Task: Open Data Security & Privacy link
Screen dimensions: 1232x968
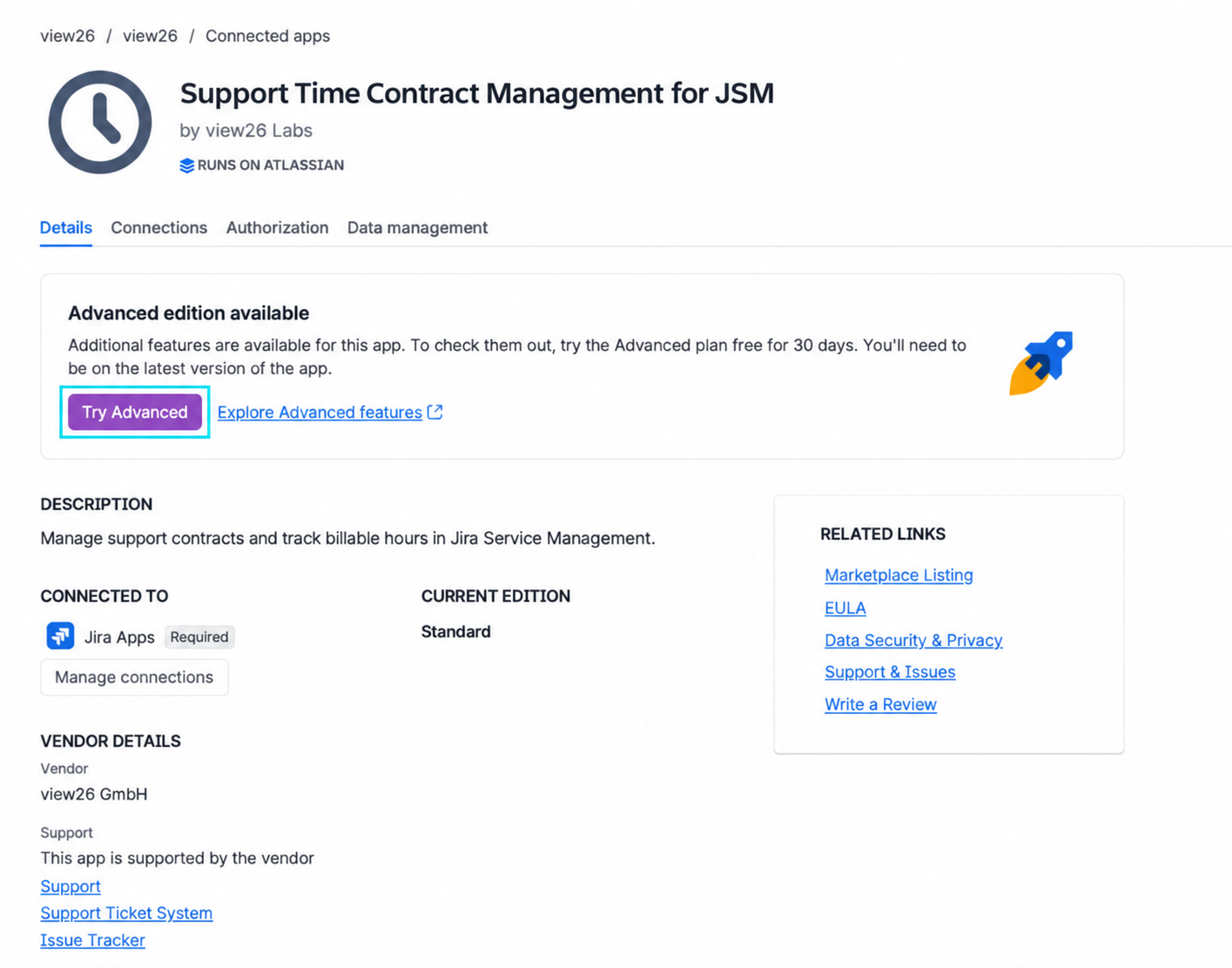Action: coord(913,641)
